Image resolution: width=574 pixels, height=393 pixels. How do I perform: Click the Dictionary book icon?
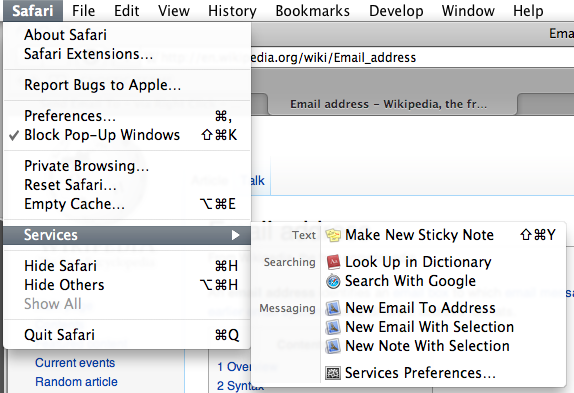click(333, 262)
